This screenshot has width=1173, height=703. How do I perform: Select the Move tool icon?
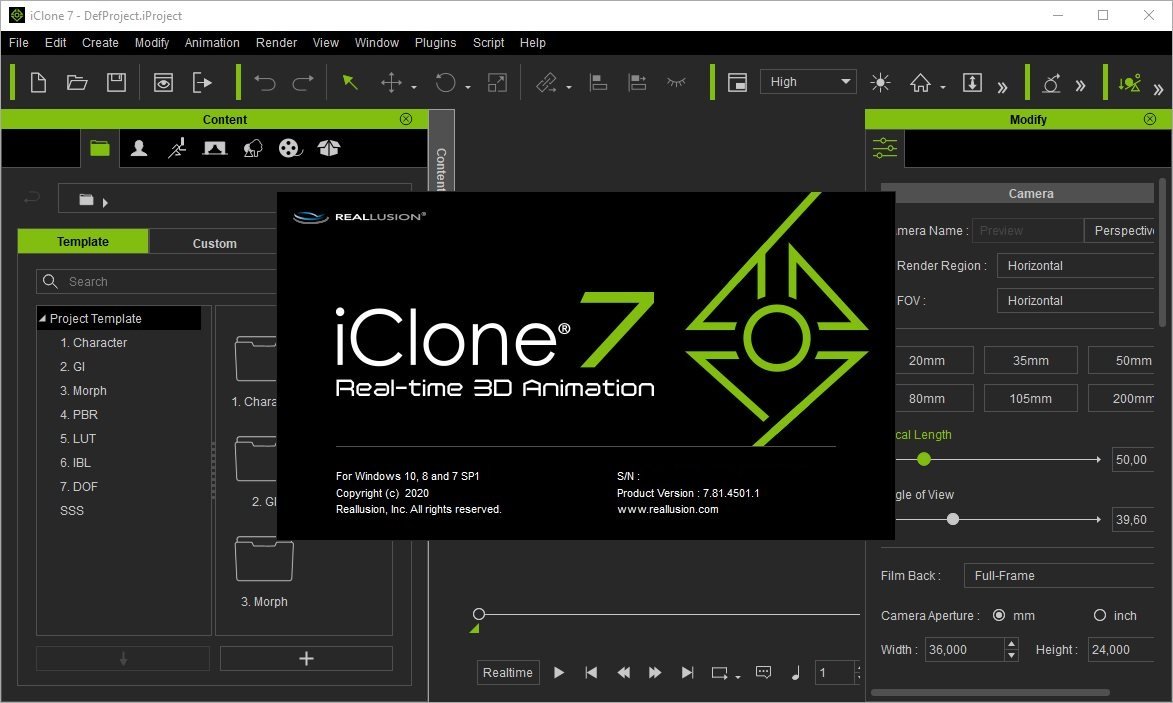click(391, 82)
